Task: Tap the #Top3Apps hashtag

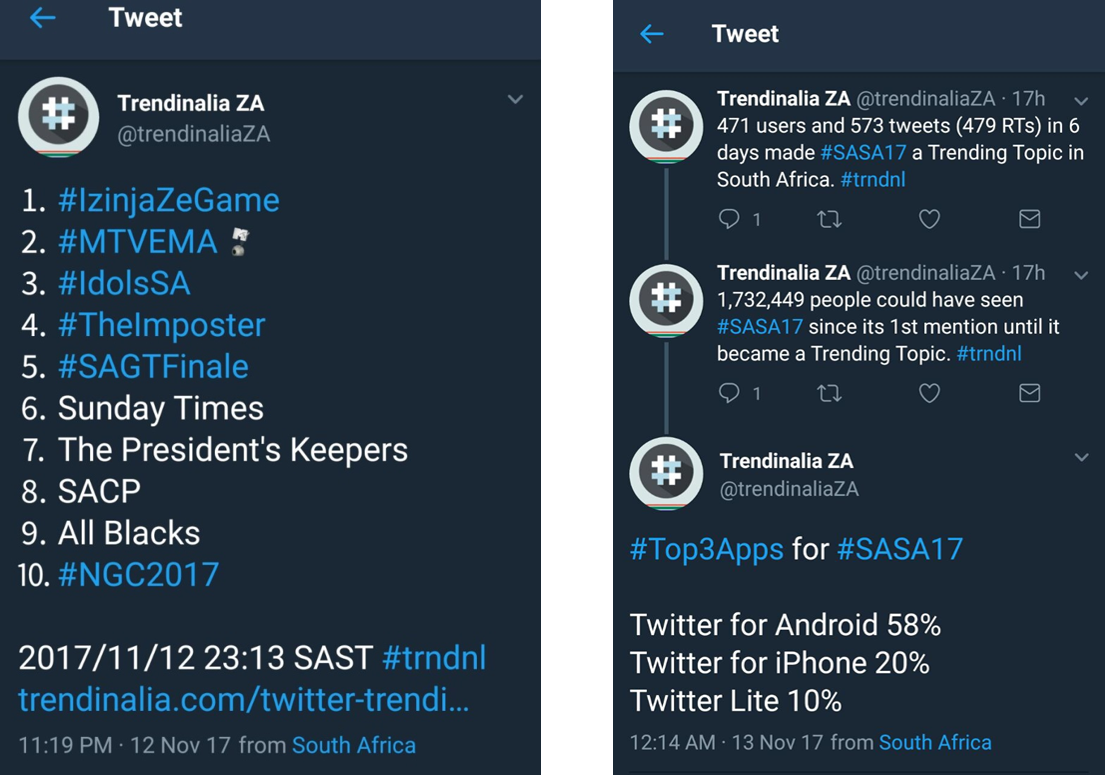Action: (706, 548)
